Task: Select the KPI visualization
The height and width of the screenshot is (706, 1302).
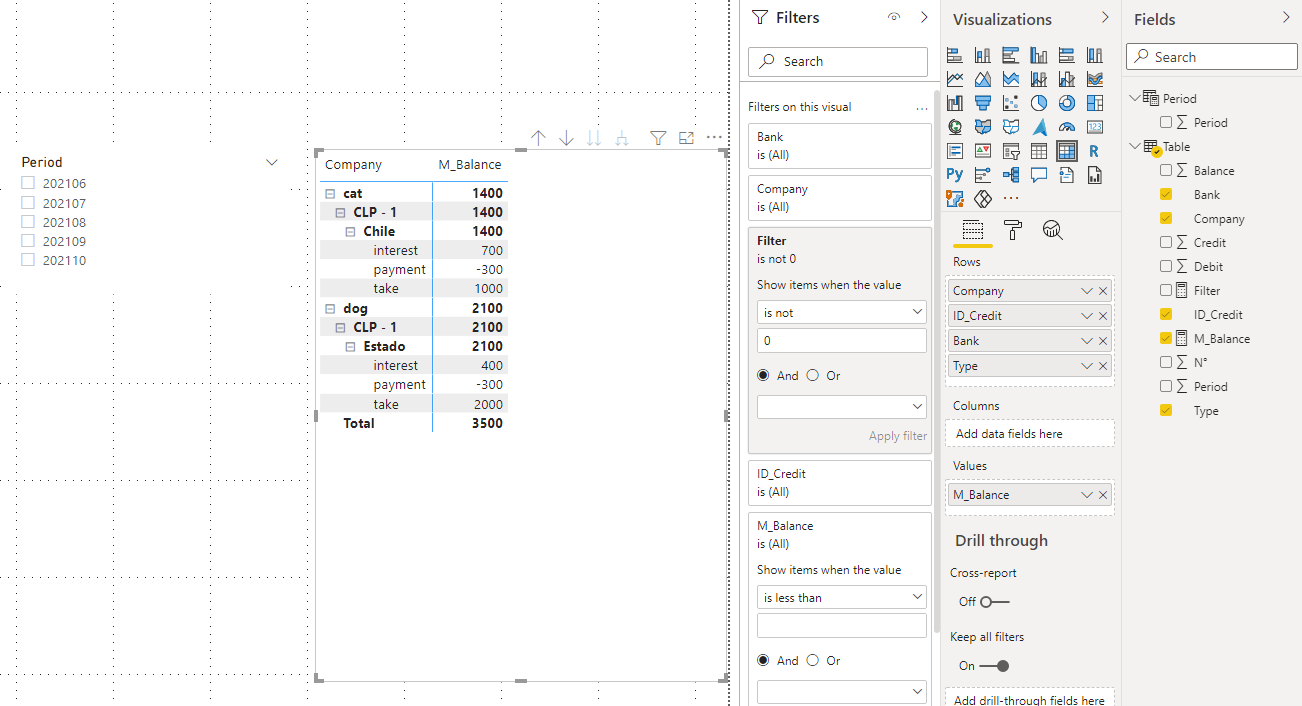Action: point(983,151)
